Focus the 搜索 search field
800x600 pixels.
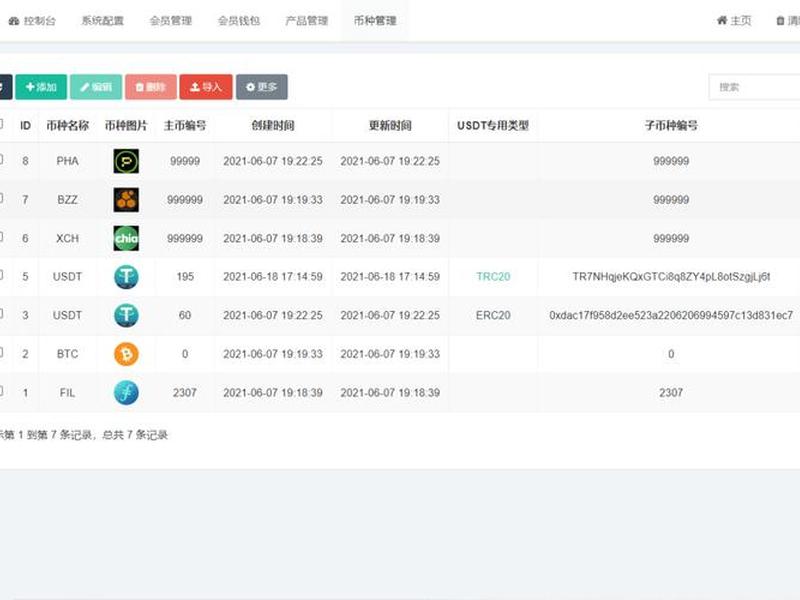point(755,87)
